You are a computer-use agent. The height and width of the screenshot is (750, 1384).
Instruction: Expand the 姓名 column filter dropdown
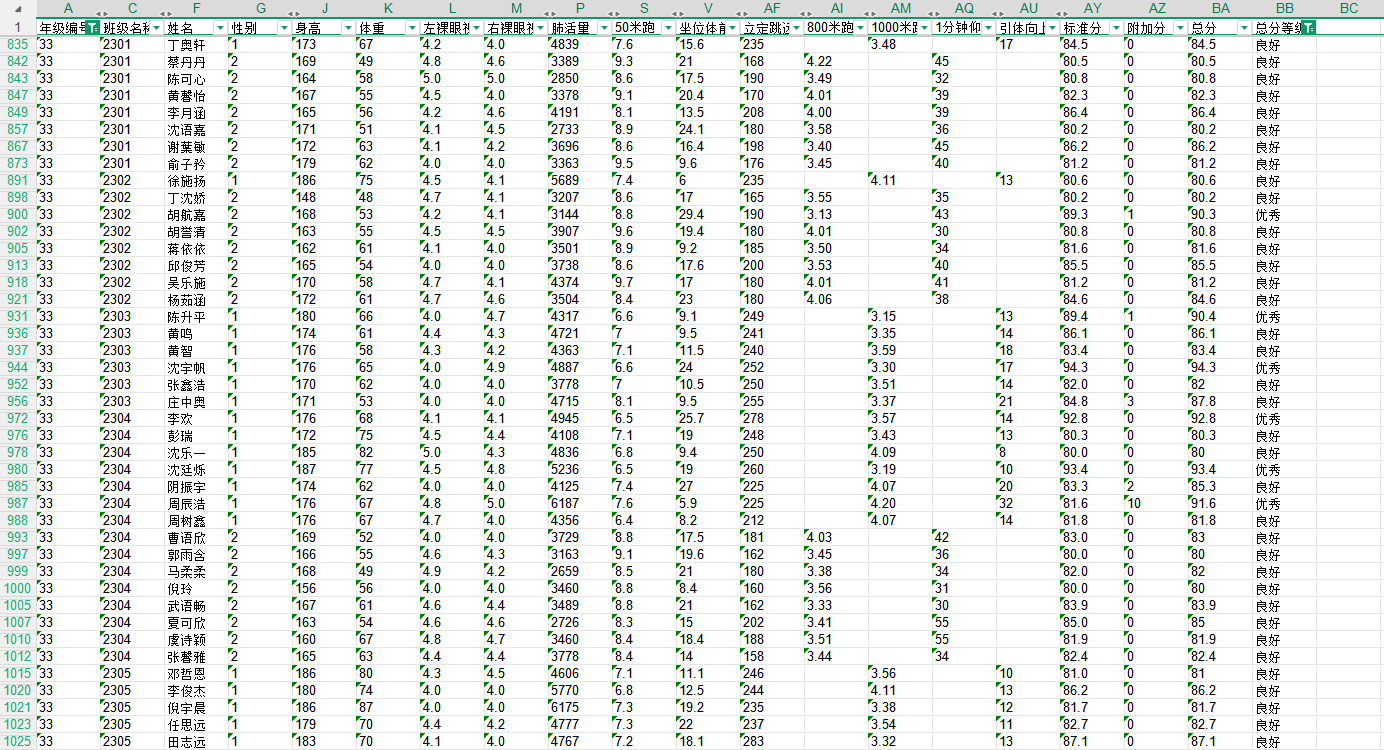pyautogui.click(x=220, y=28)
